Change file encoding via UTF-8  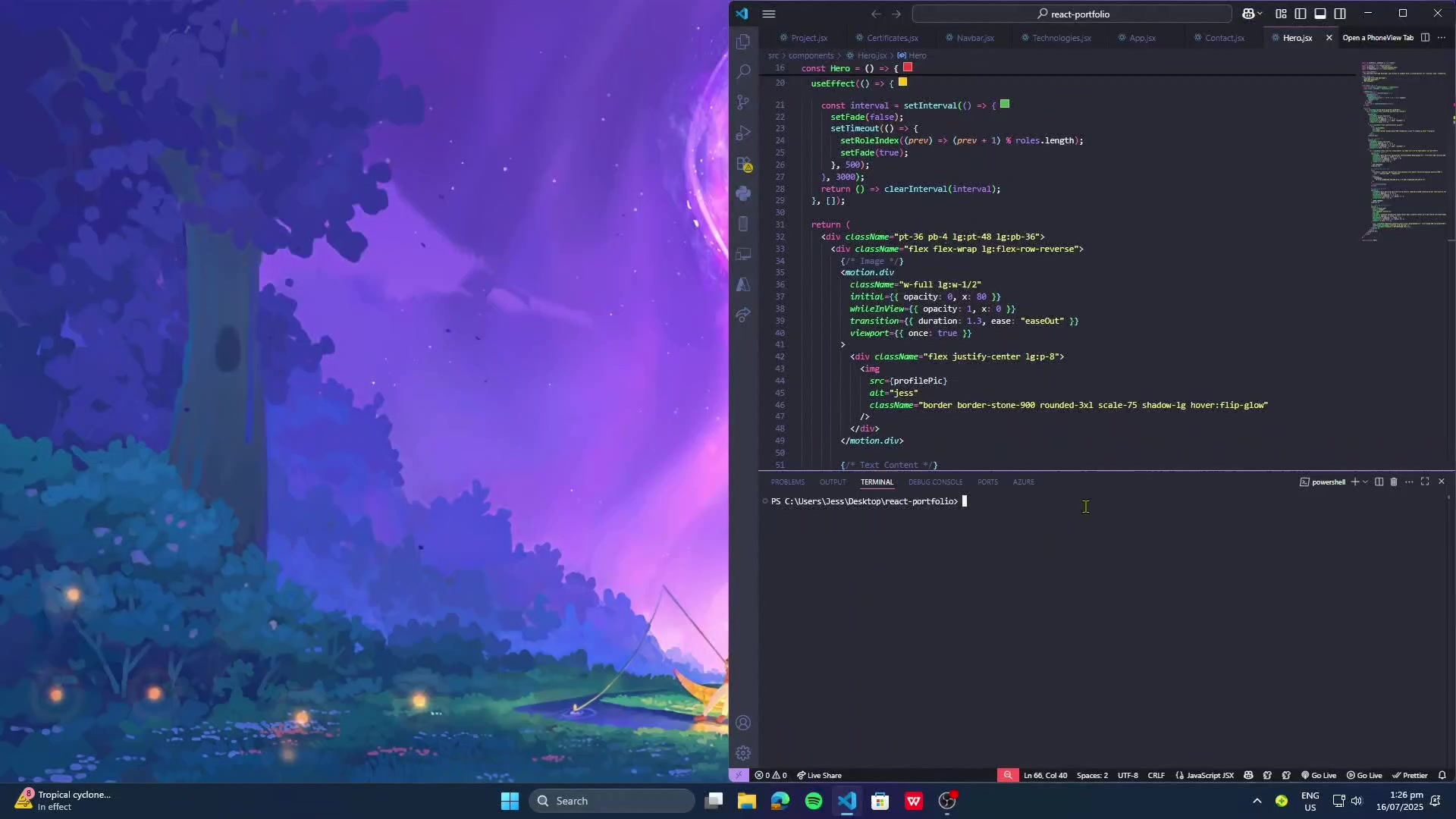(1128, 775)
